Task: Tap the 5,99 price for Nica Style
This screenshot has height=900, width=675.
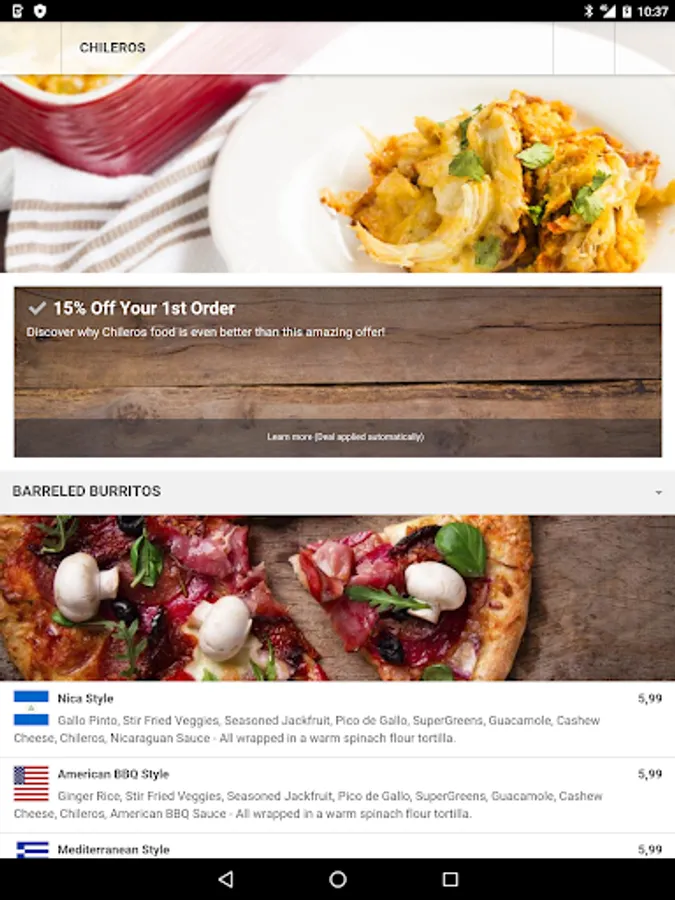Action: tap(650, 699)
